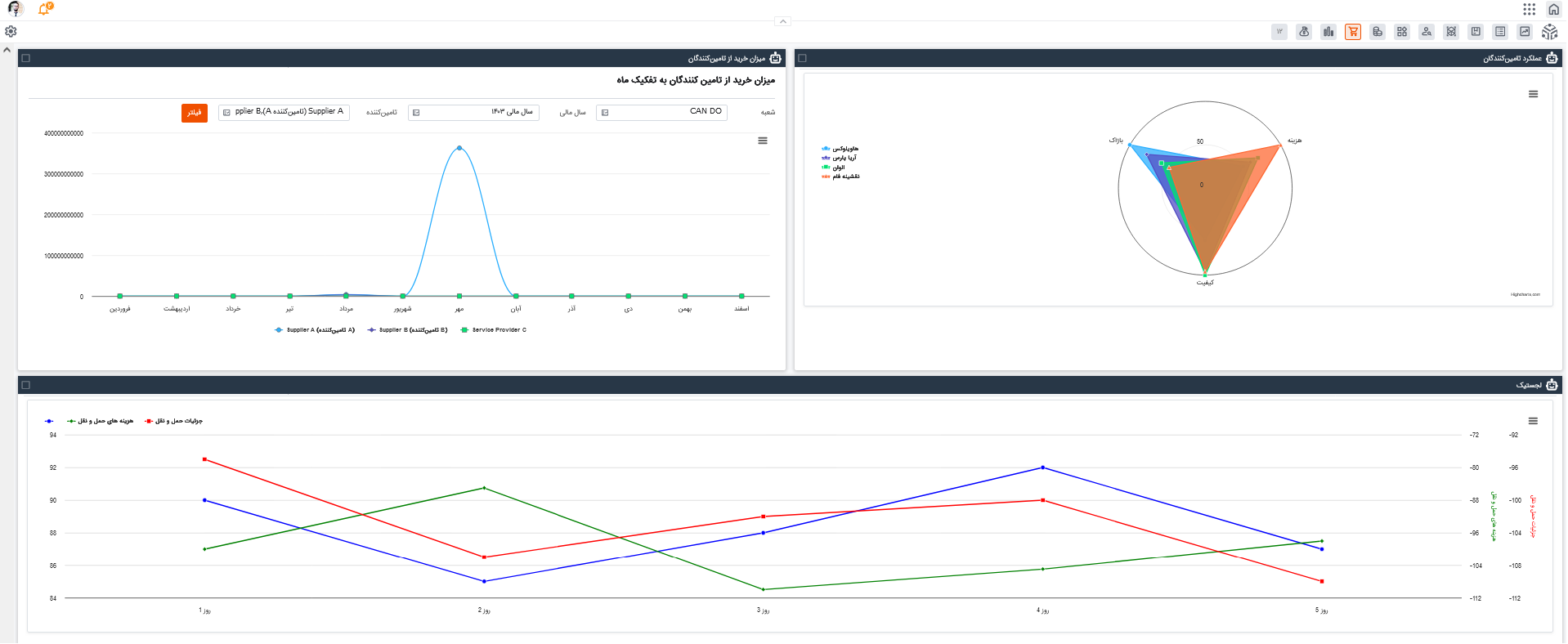Click robot icon in میزان خرید از تامین‌کنندگان header

point(775,58)
